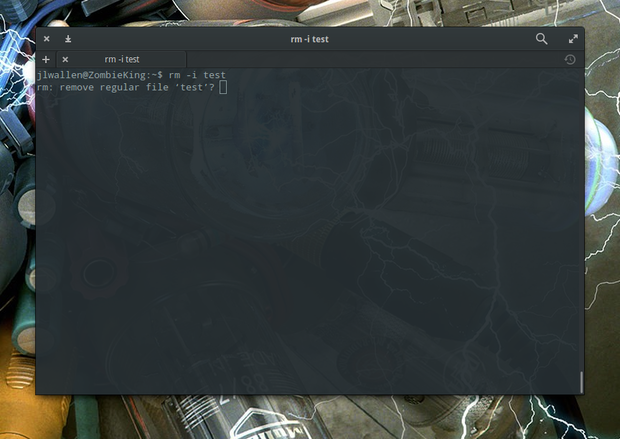Open the terminal search magnifier
Viewport: 620px width, 439px height.
click(x=541, y=39)
